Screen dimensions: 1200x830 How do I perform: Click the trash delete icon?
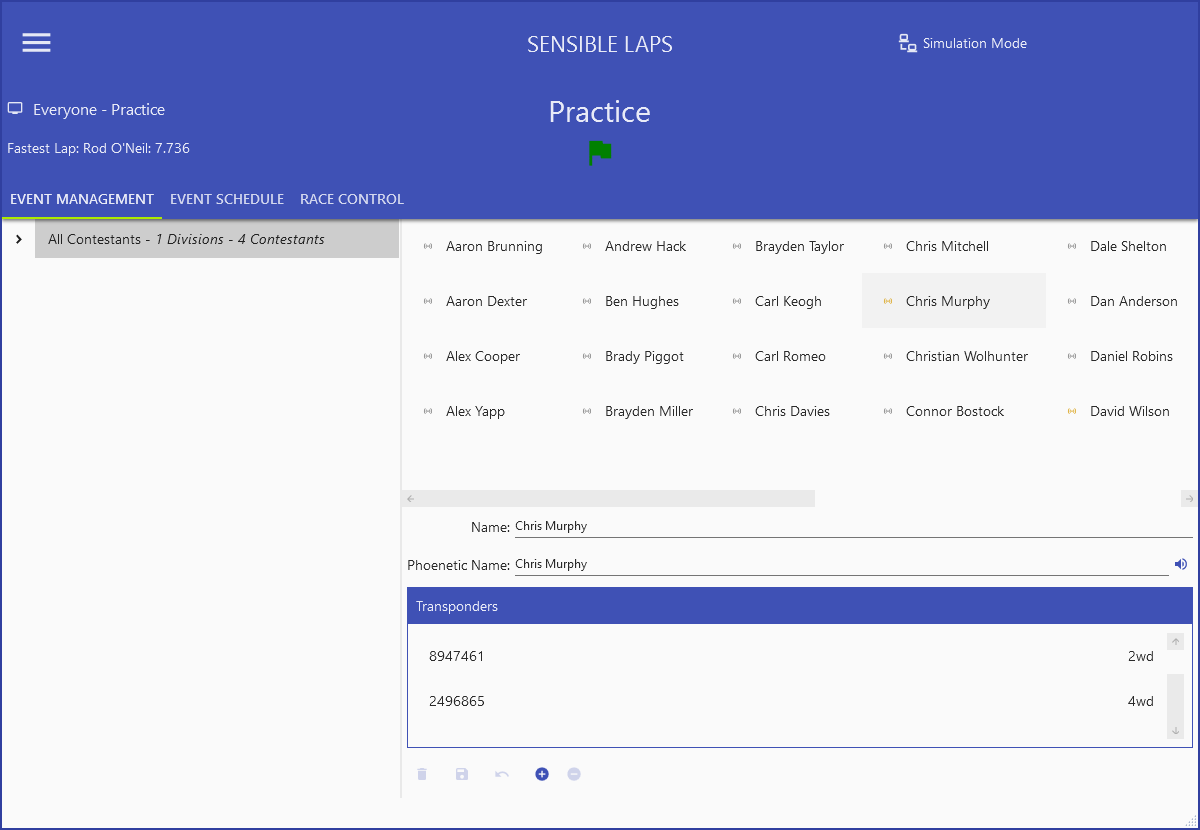coord(422,774)
